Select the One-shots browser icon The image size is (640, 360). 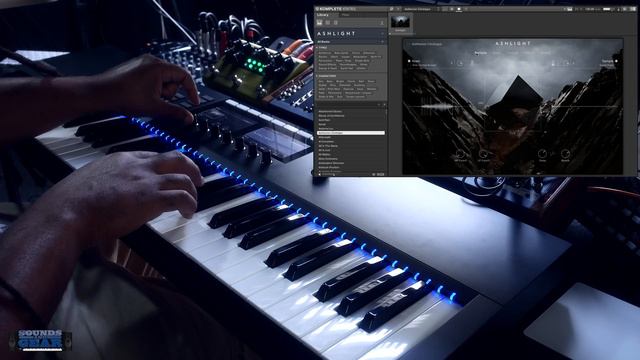tap(336, 23)
